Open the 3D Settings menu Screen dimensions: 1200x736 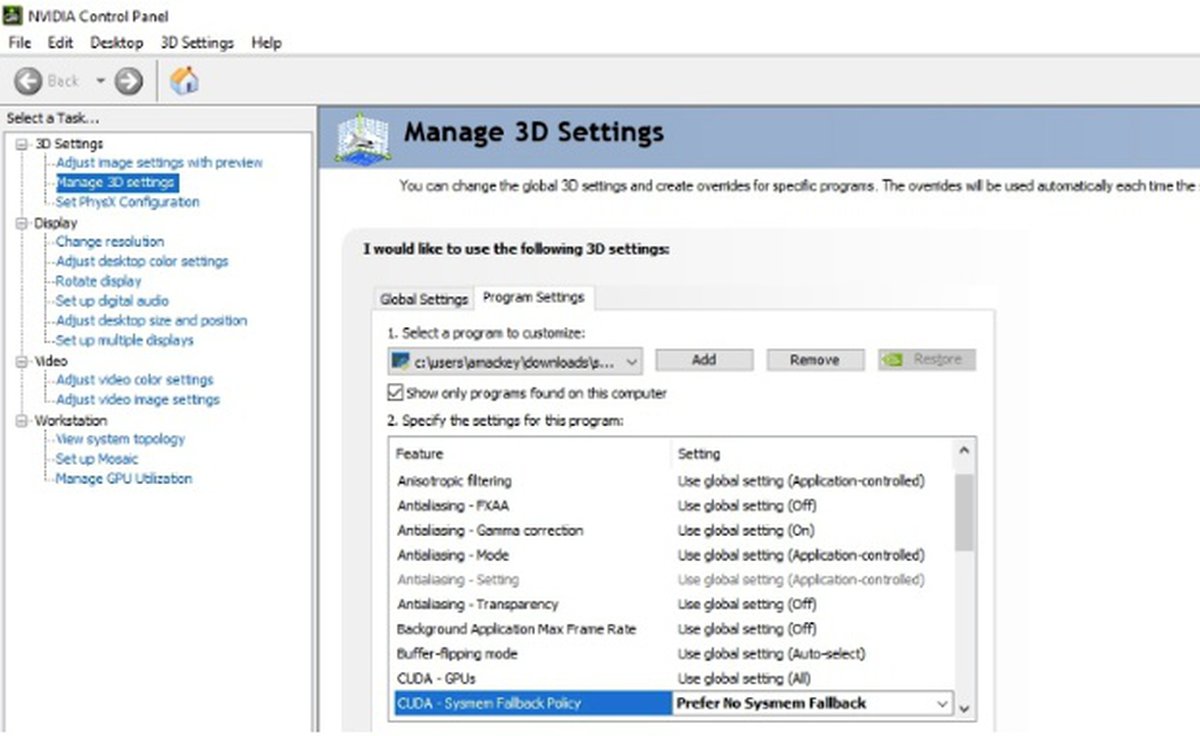[x=197, y=43]
